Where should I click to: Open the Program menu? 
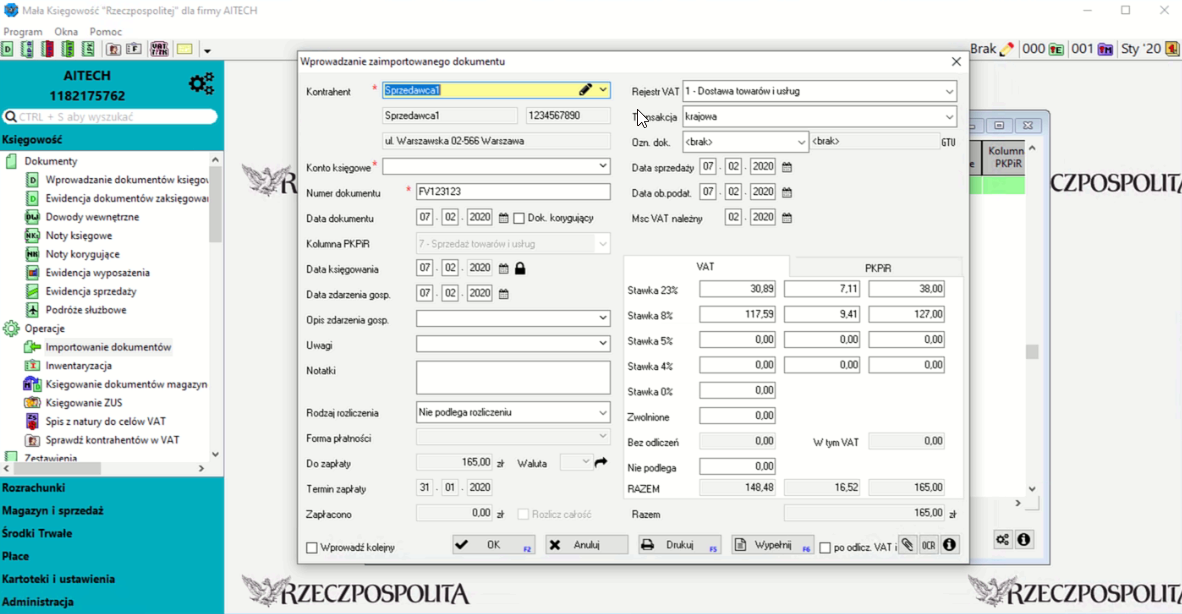tap(23, 32)
